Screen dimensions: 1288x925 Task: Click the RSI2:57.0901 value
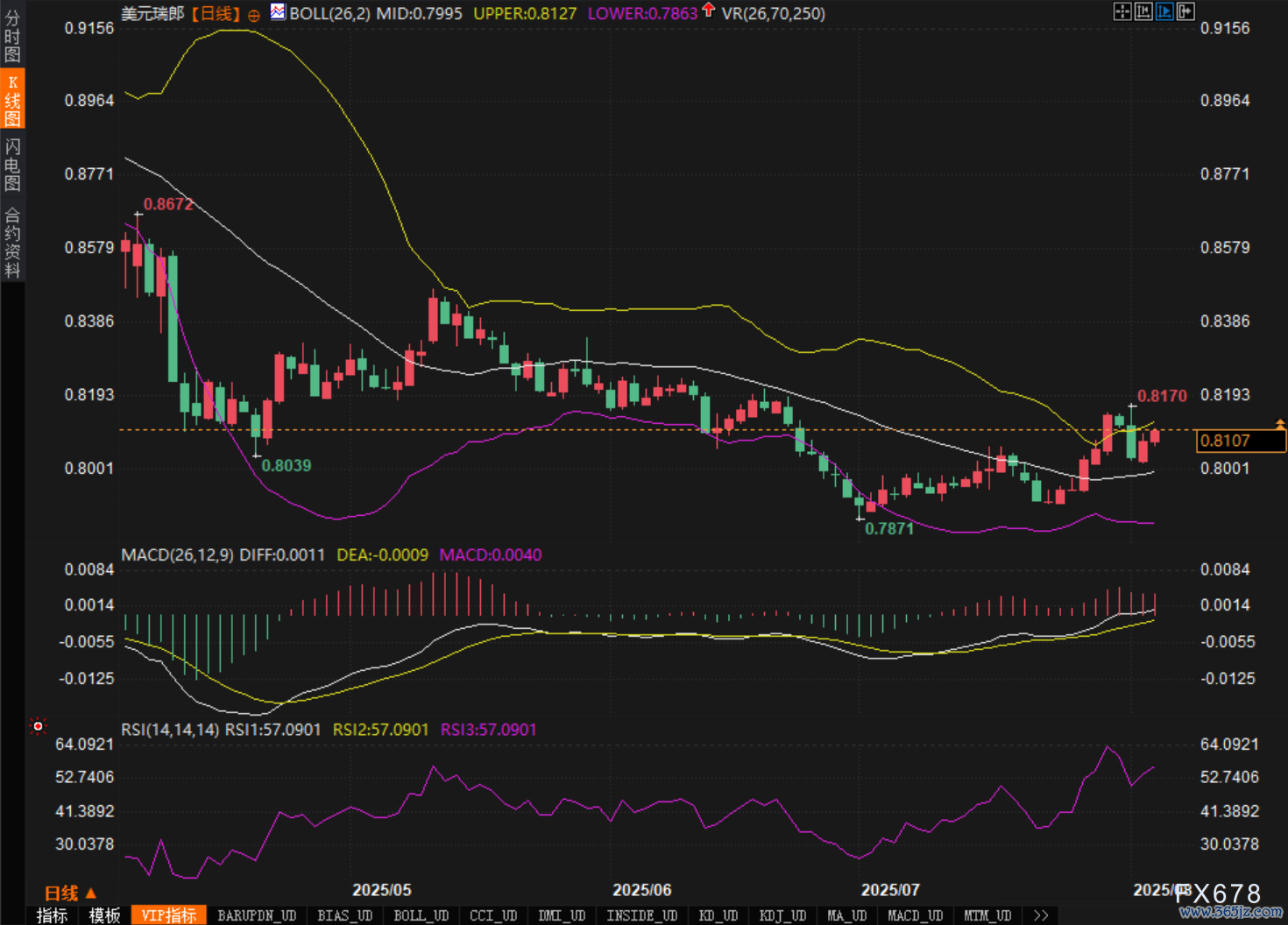[381, 730]
